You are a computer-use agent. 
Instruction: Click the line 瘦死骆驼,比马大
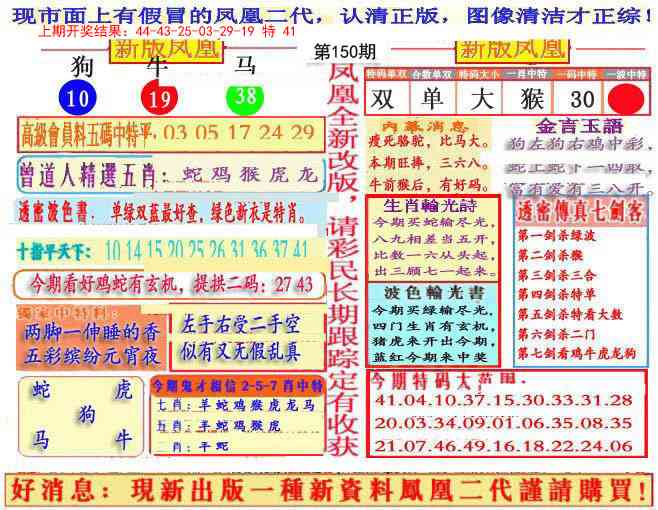click(x=429, y=141)
